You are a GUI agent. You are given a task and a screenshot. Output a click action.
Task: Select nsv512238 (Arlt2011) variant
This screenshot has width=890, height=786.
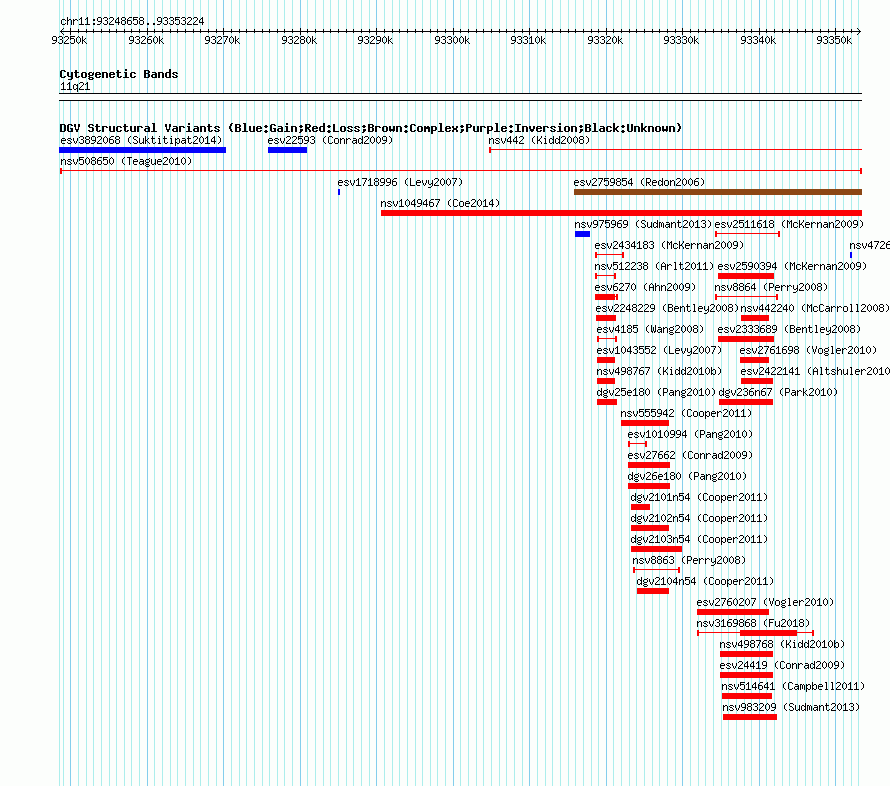point(654,266)
